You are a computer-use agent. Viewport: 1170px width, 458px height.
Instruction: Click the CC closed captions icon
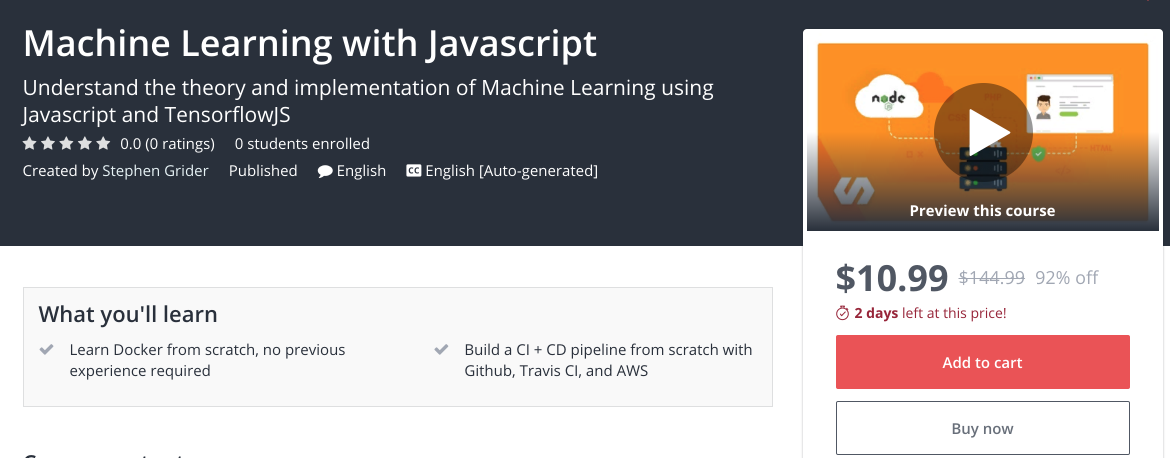click(x=413, y=171)
